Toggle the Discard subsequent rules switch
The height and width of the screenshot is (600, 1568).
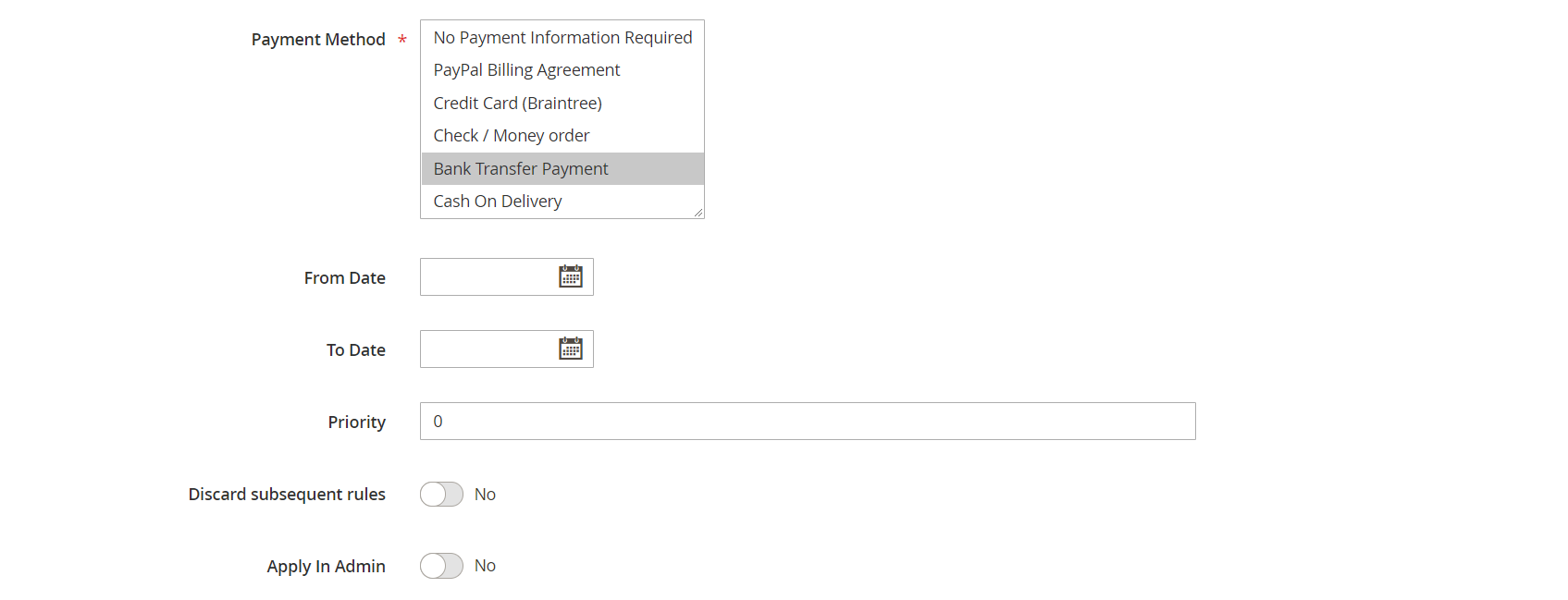(x=441, y=495)
